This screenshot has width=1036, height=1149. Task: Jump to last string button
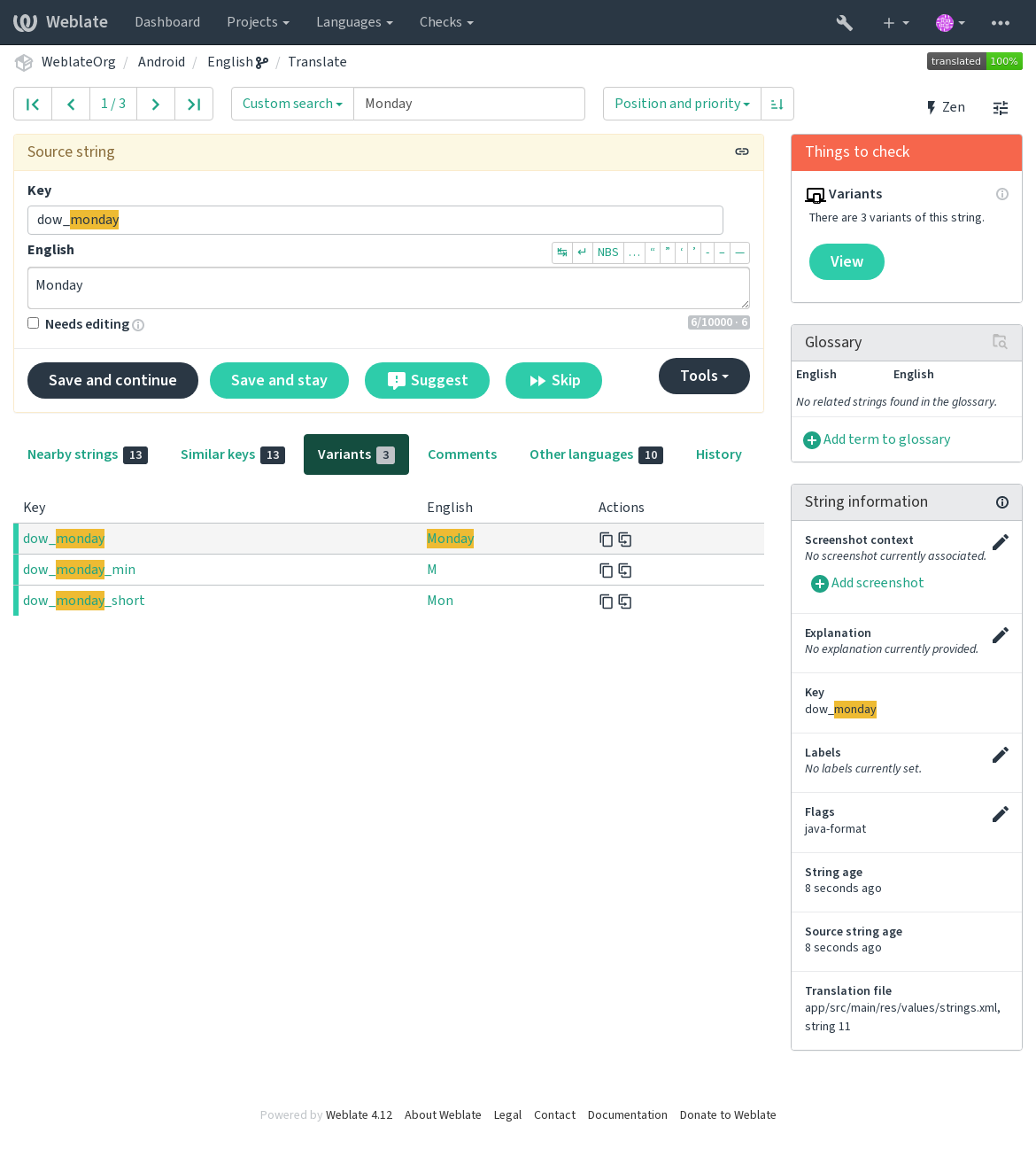pyautogui.click(x=194, y=104)
